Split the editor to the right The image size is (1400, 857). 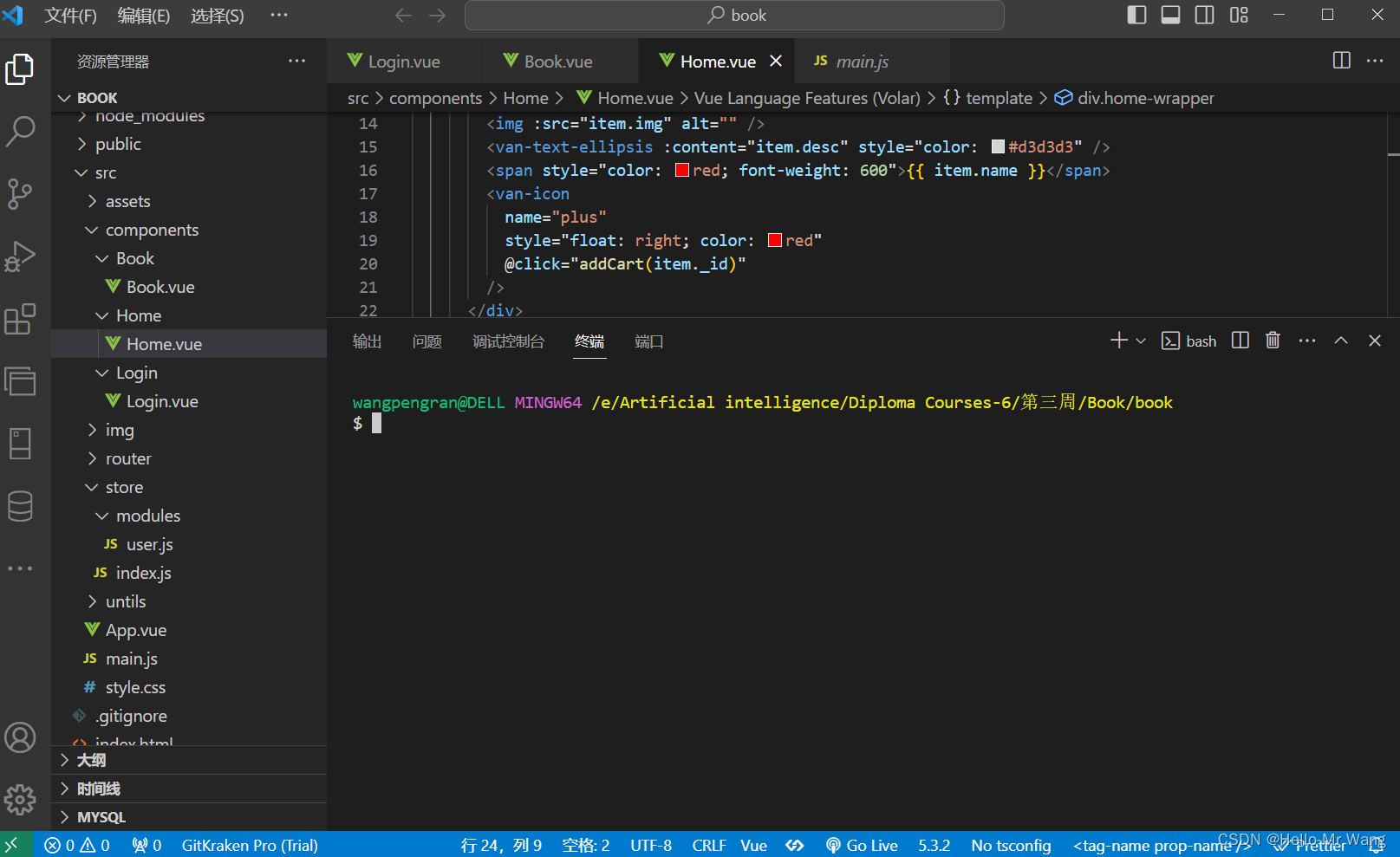(1342, 61)
